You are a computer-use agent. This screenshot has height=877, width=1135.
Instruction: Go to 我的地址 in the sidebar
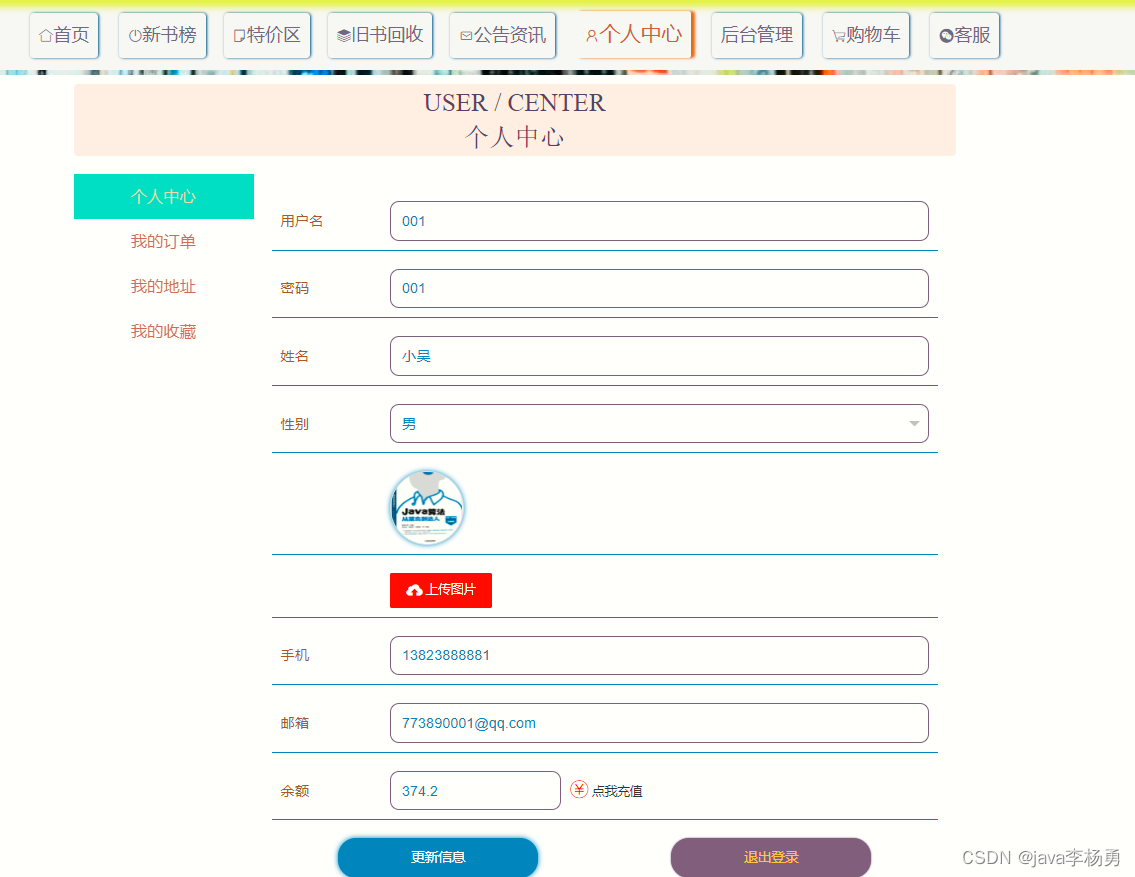[163, 287]
